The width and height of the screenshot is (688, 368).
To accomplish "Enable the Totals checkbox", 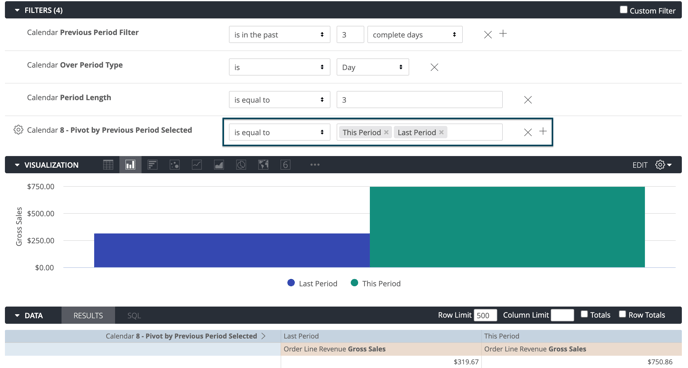I will point(584,314).
